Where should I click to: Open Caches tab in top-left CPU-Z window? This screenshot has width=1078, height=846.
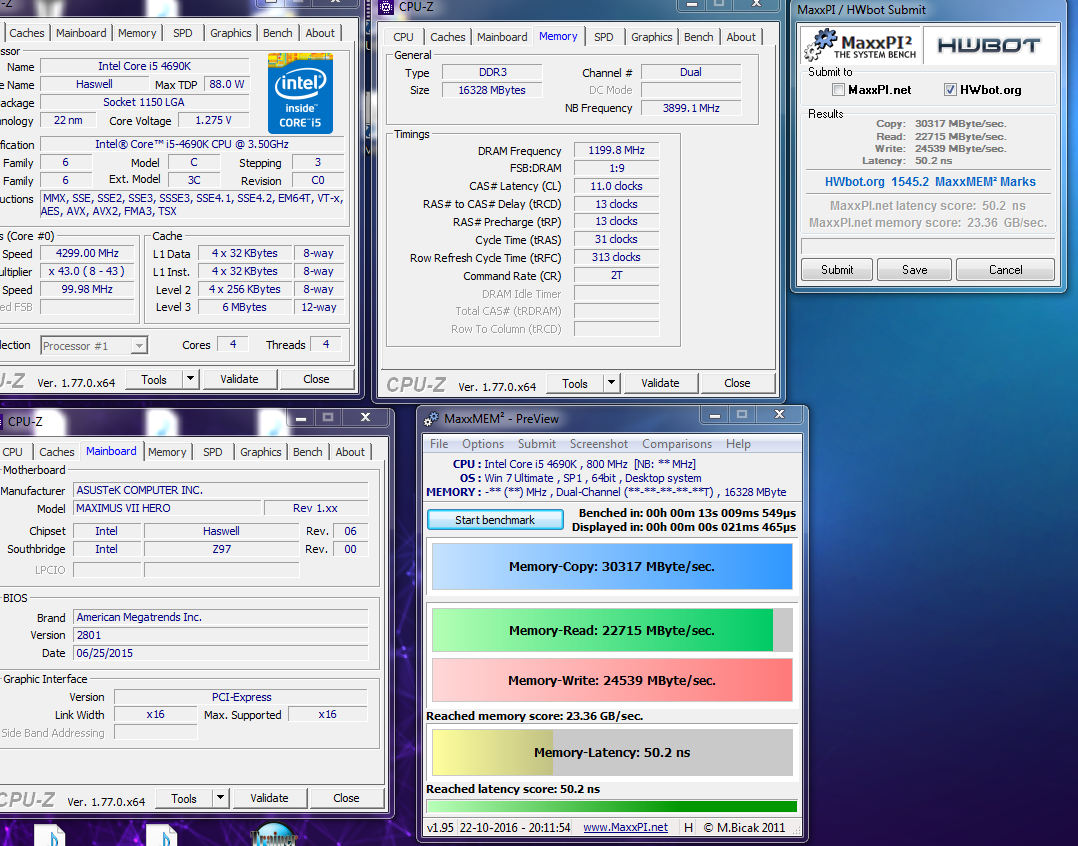(27, 33)
